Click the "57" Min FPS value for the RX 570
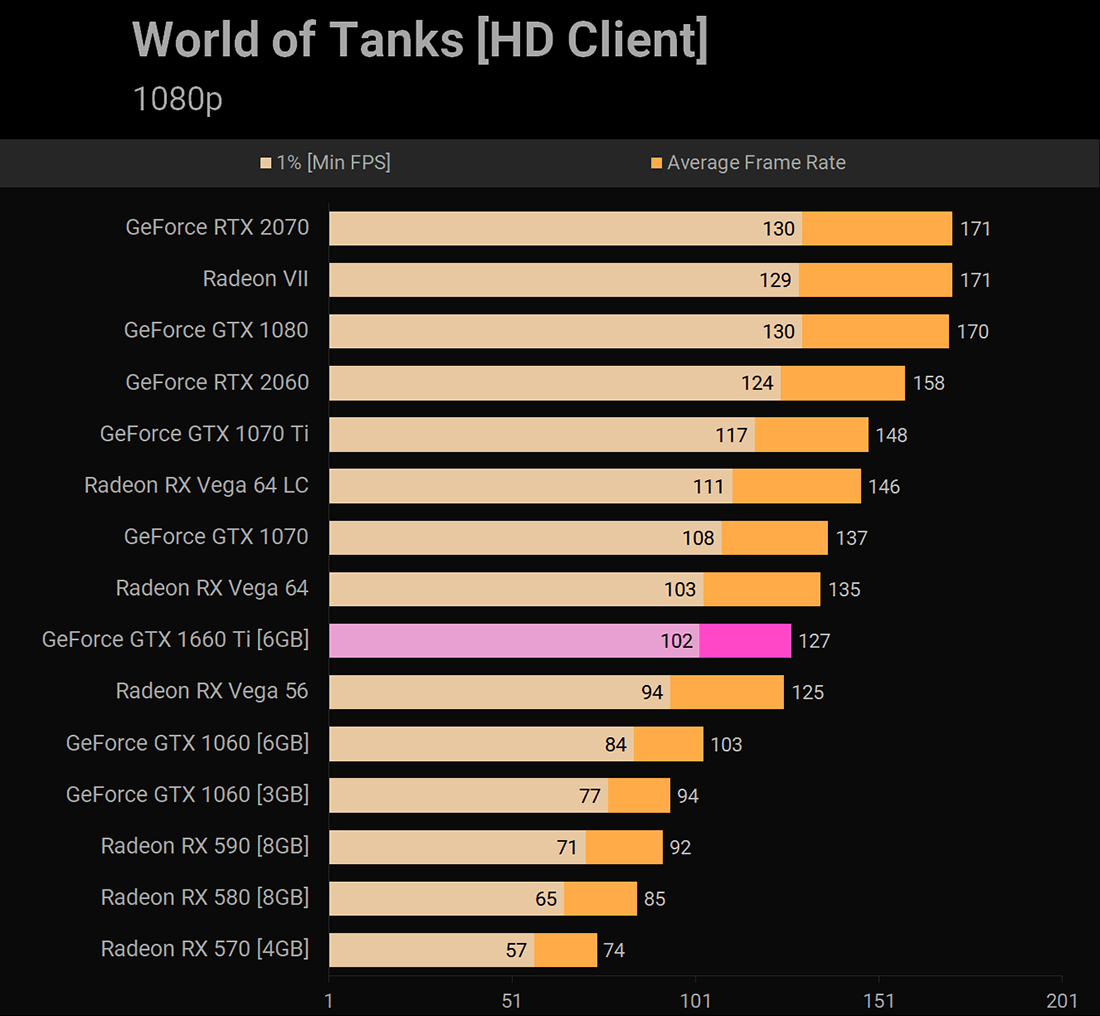 516,950
